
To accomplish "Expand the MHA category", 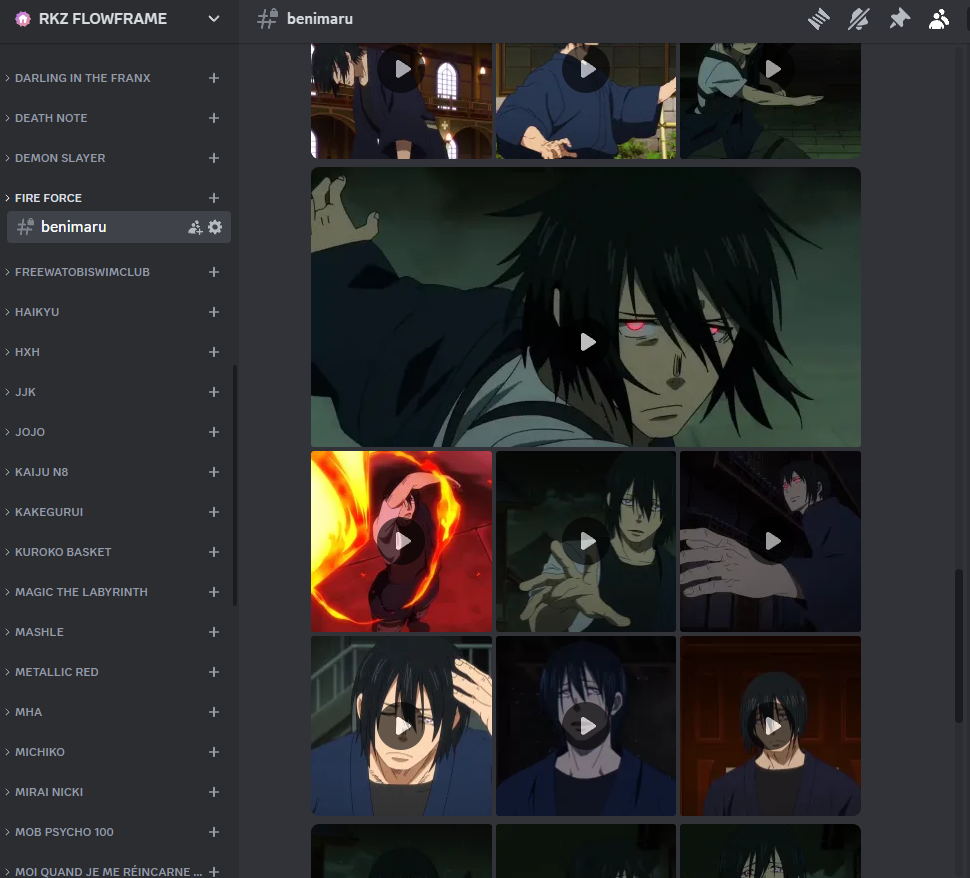I will (x=23, y=712).
